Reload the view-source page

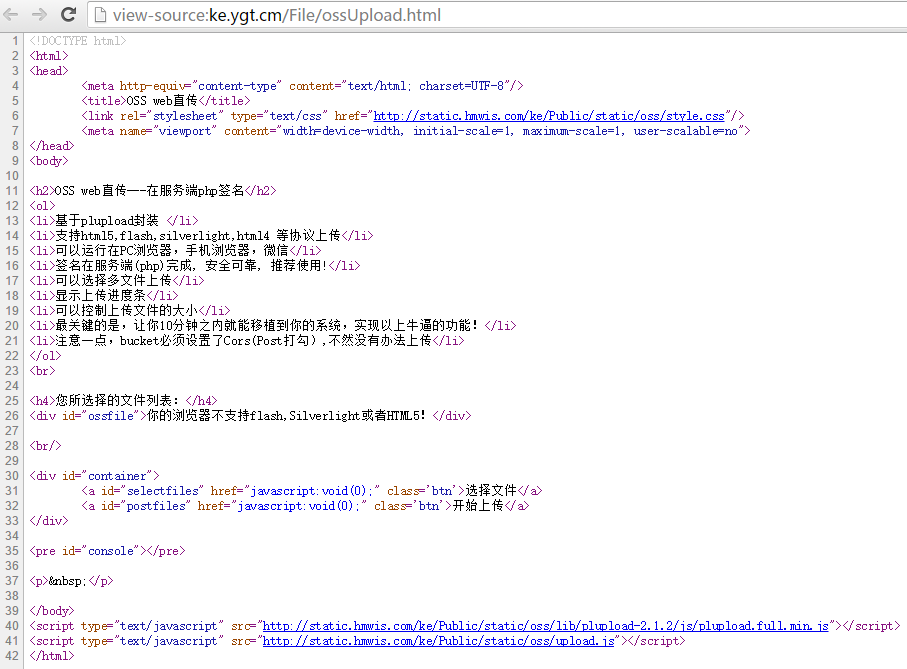pos(68,15)
